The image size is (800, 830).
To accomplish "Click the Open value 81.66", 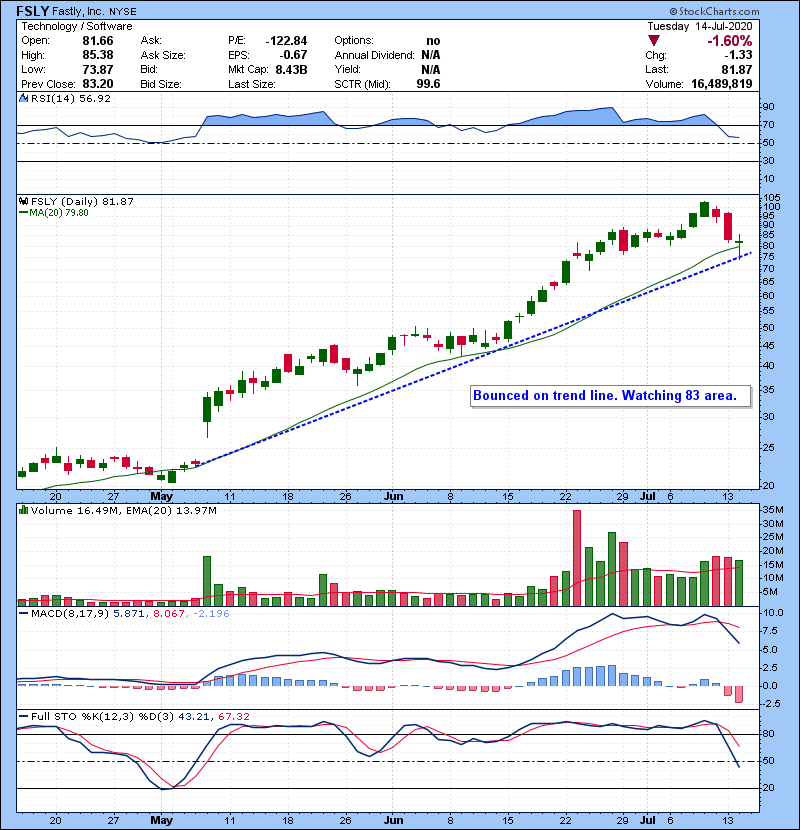I will pyautogui.click(x=98, y=41).
